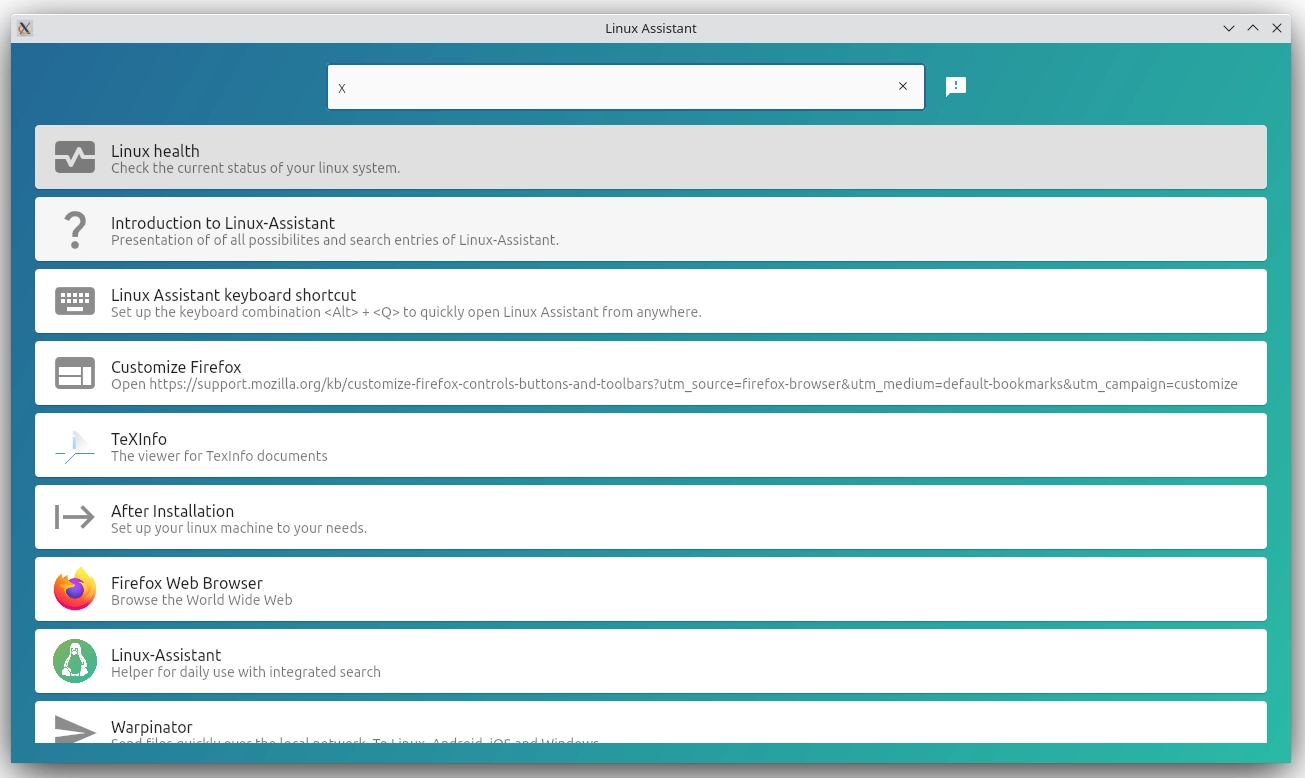
Task: Focus the search input field
Action: [x=626, y=87]
